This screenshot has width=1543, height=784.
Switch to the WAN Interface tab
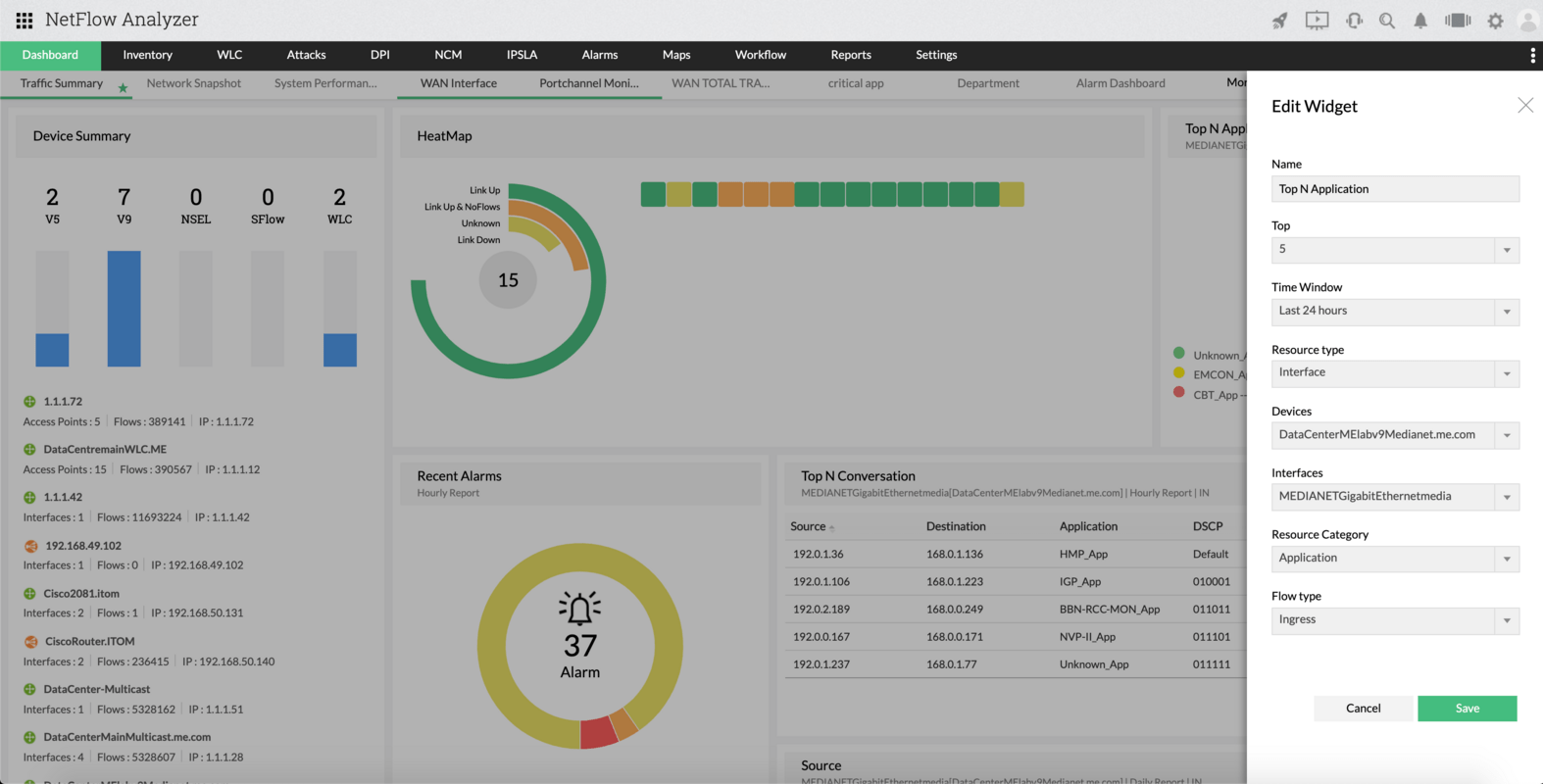coord(459,83)
